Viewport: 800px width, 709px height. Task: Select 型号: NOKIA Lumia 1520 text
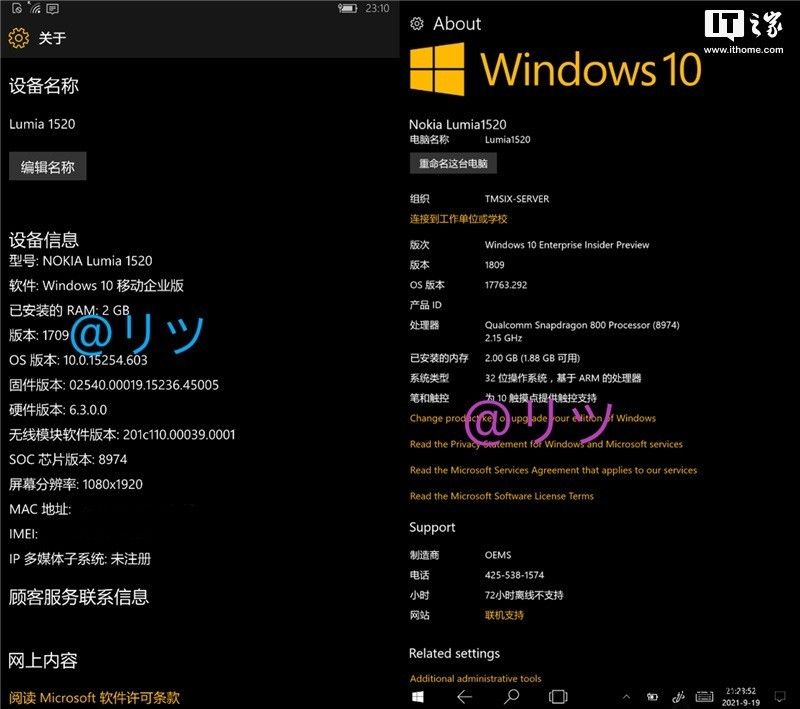81,261
